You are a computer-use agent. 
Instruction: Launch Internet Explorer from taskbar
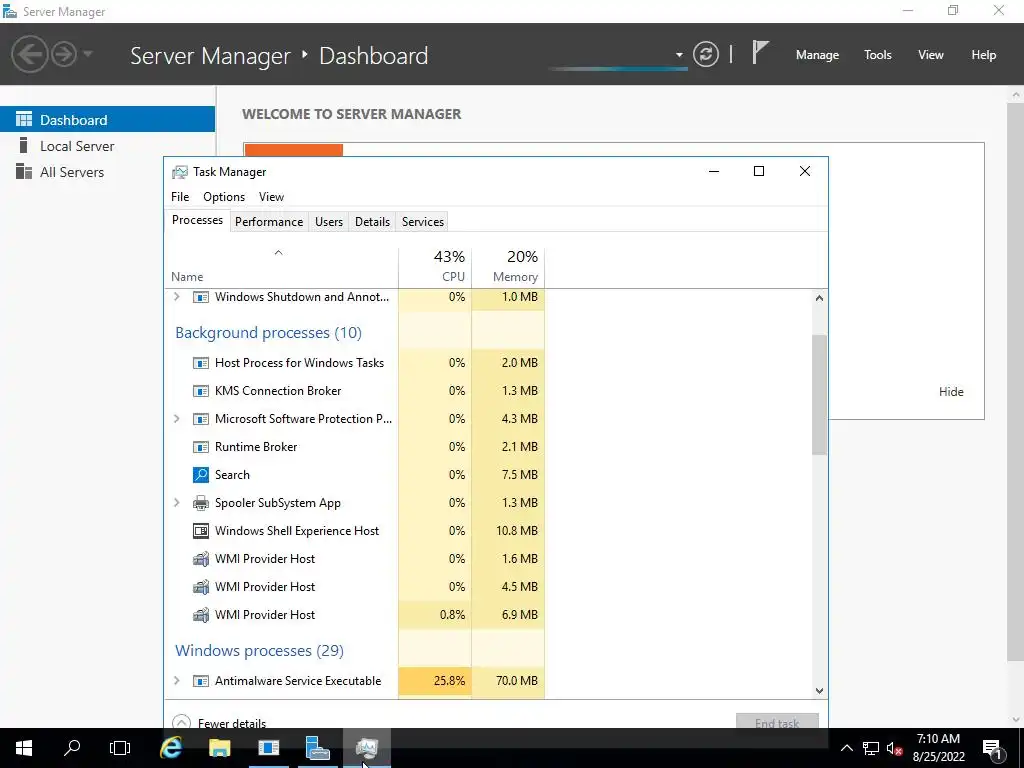tap(171, 748)
